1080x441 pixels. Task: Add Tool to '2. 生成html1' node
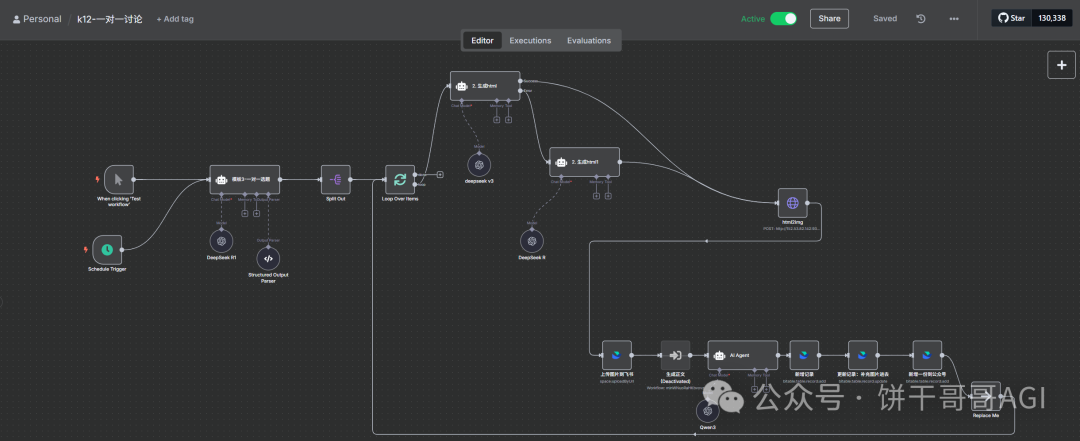tap(608, 196)
